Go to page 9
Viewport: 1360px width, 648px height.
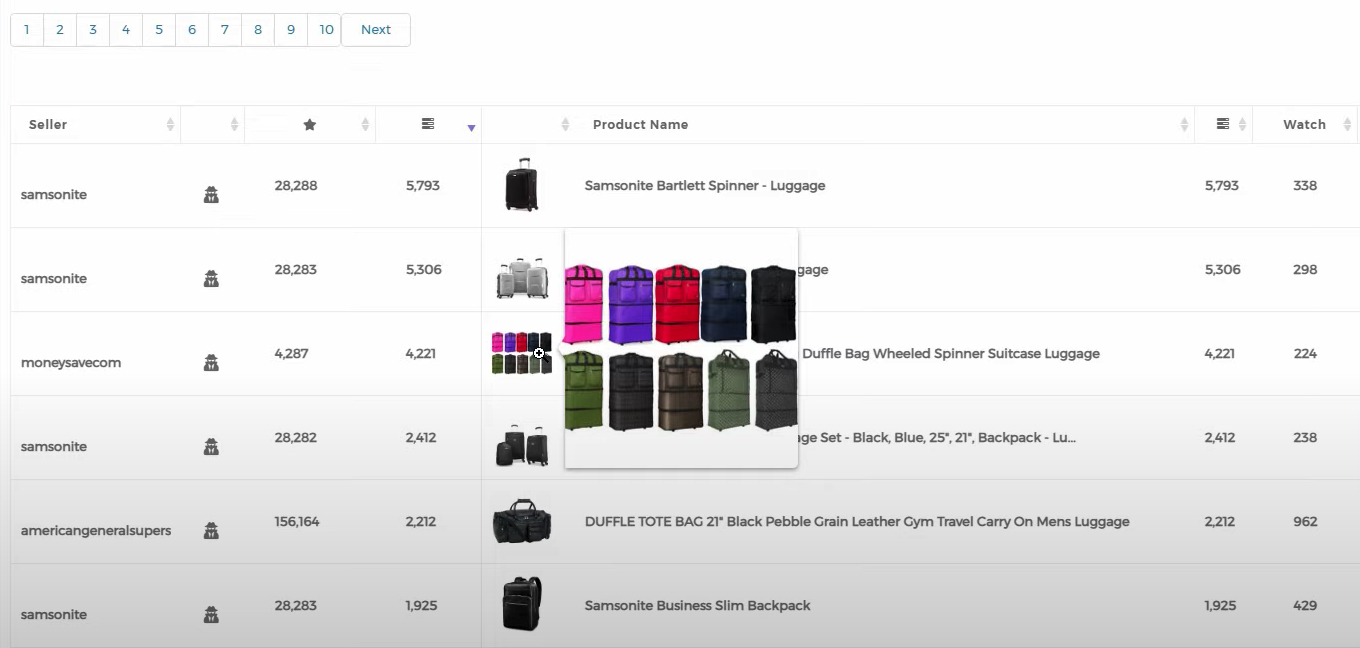pyautogui.click(x=291, y=30)
